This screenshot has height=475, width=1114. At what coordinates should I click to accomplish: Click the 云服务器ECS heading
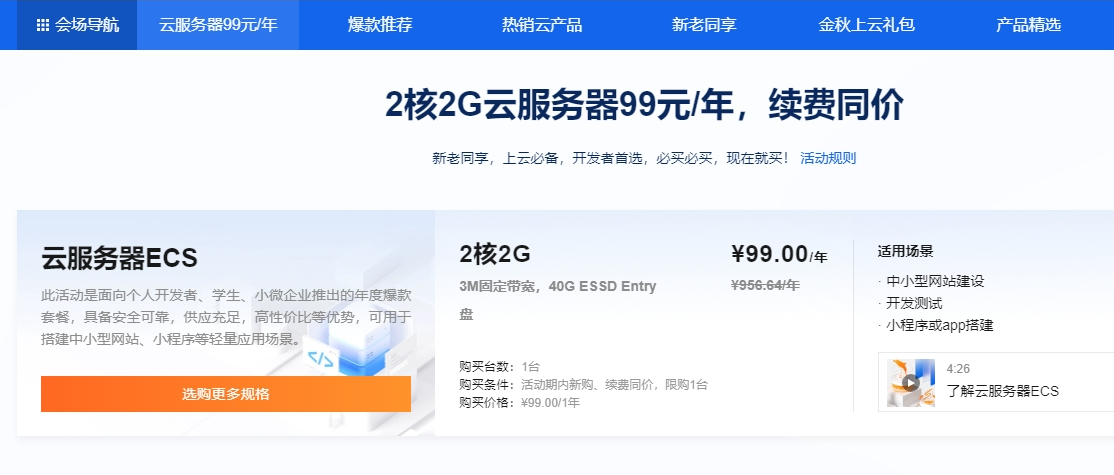(x=120, y=258)
